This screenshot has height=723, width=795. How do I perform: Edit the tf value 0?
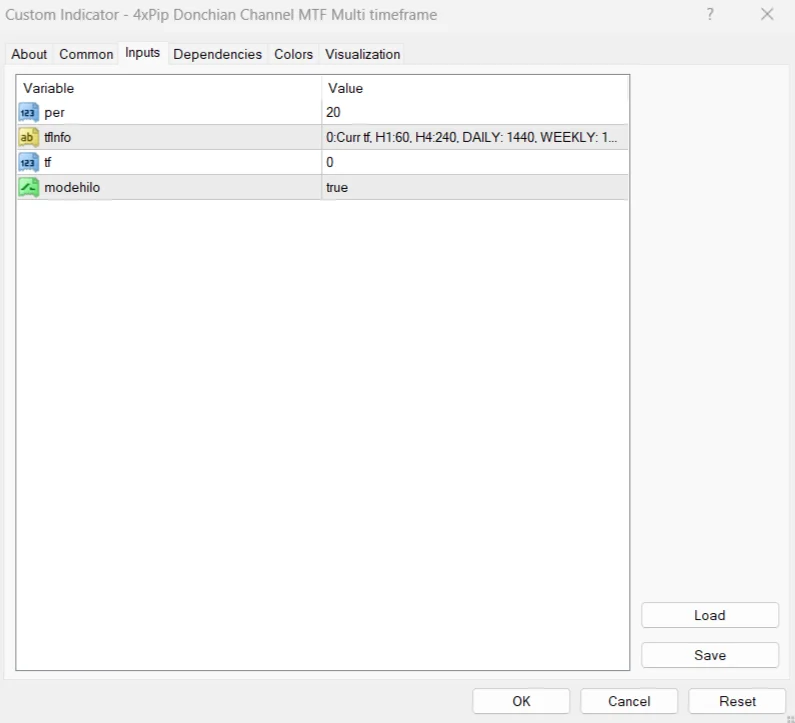pos(475,162)
